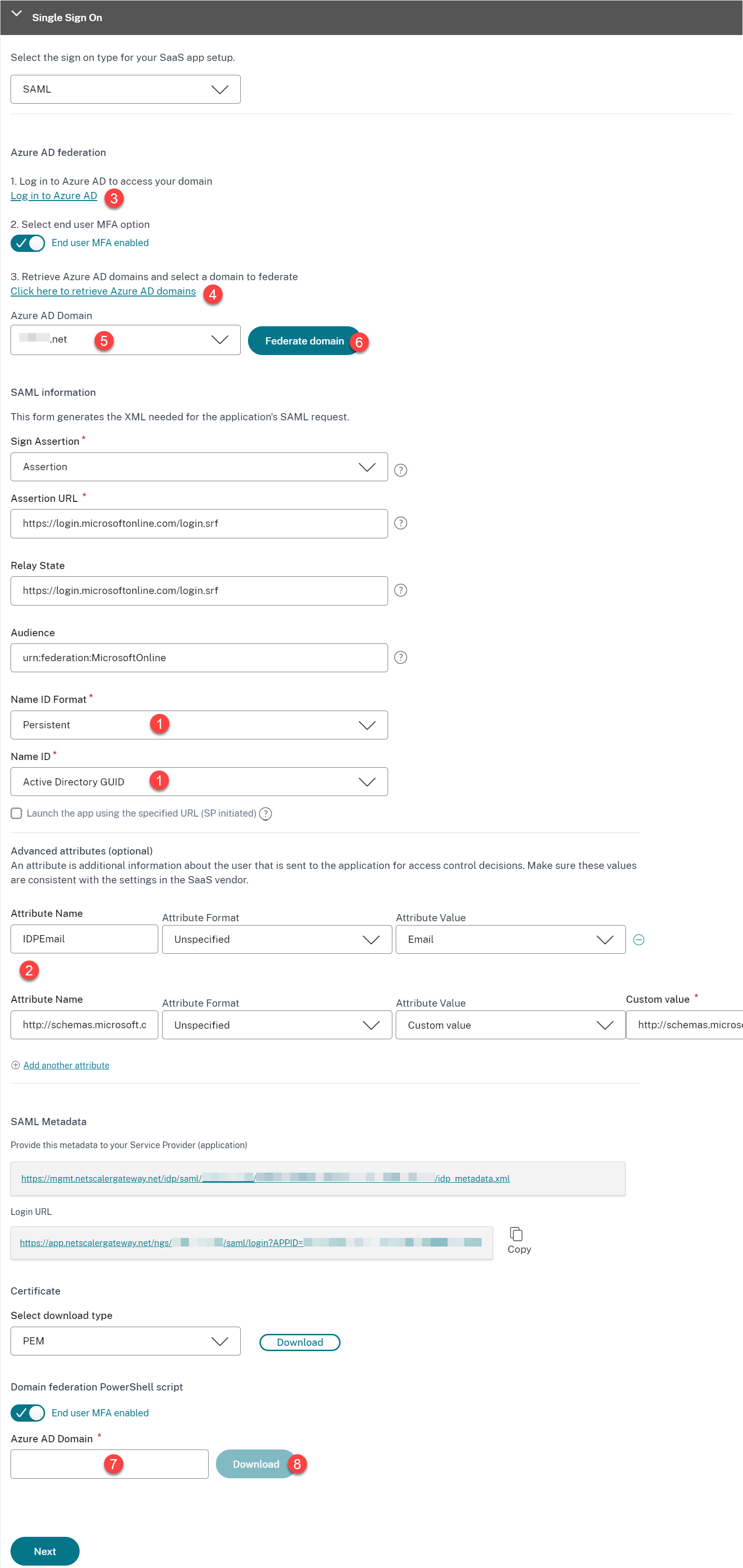Image resolution: width=743 pixels, height=1568 pixels.
Task: Expand certificate download type PEM dropdown
Action: tap(125, 1342)
